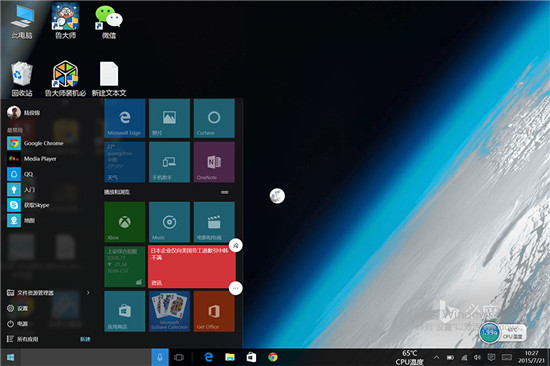Screen dimensions: 550x366
Task: Click the tile group options bars icon
Action: pyautogui.click(x=224, y=192)
